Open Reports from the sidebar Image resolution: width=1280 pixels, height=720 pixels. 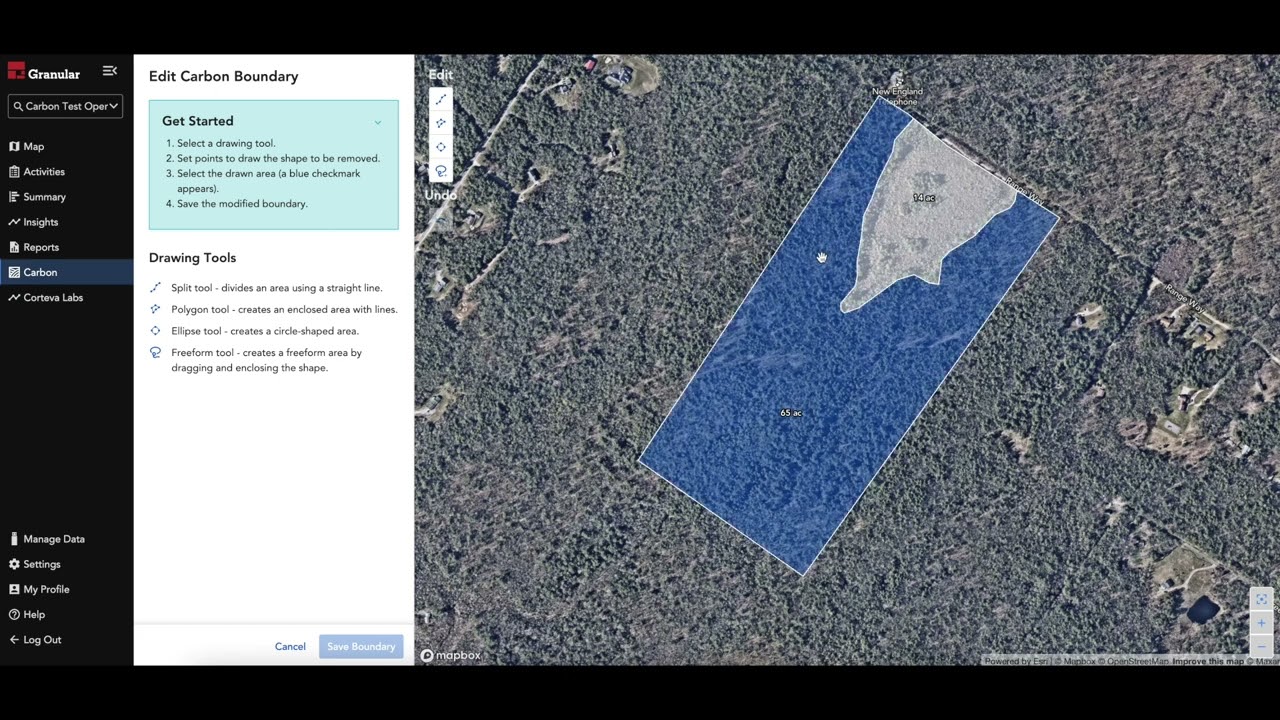click(66, 247)
